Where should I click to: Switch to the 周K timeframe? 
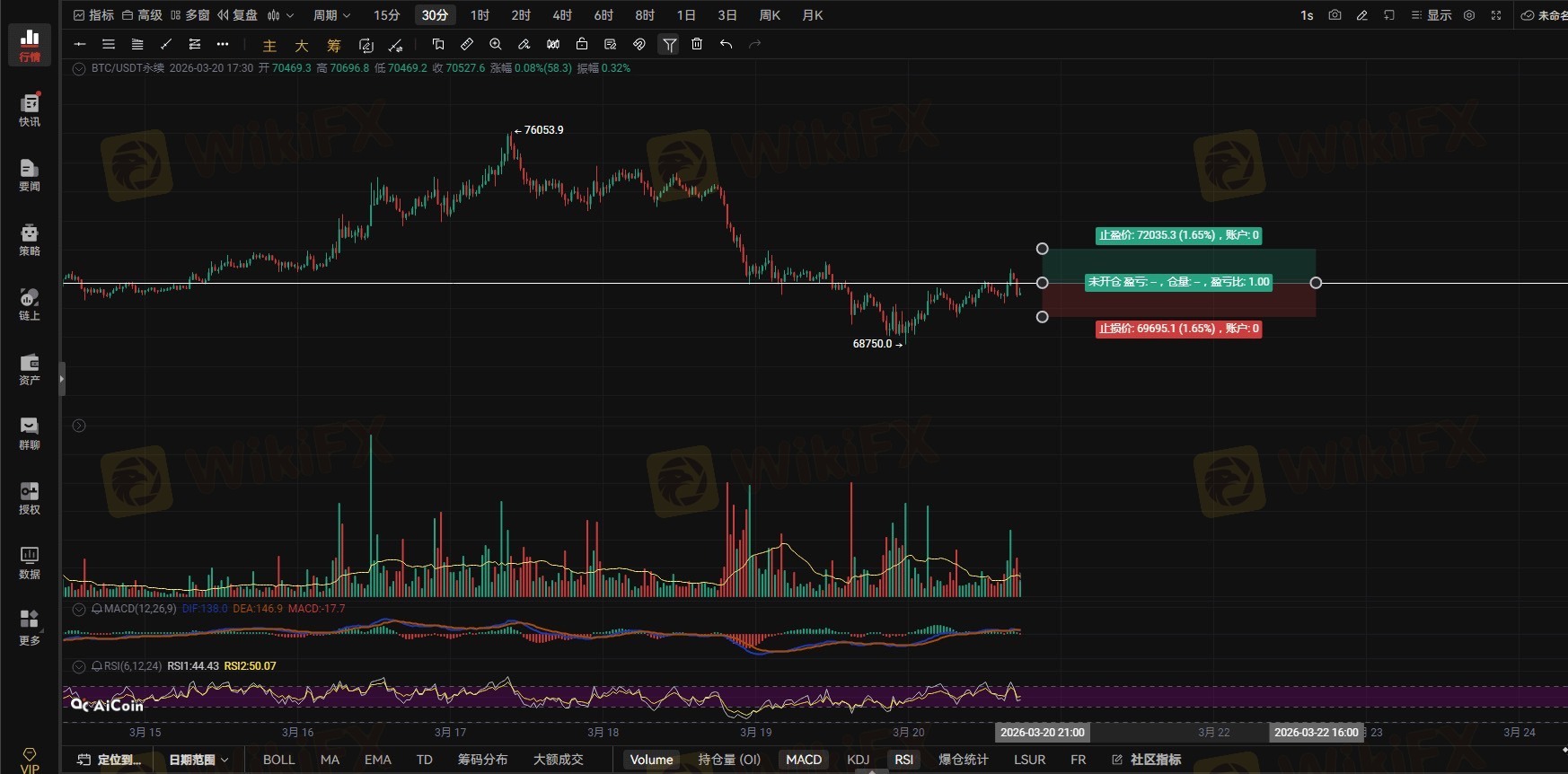point(770,15)
